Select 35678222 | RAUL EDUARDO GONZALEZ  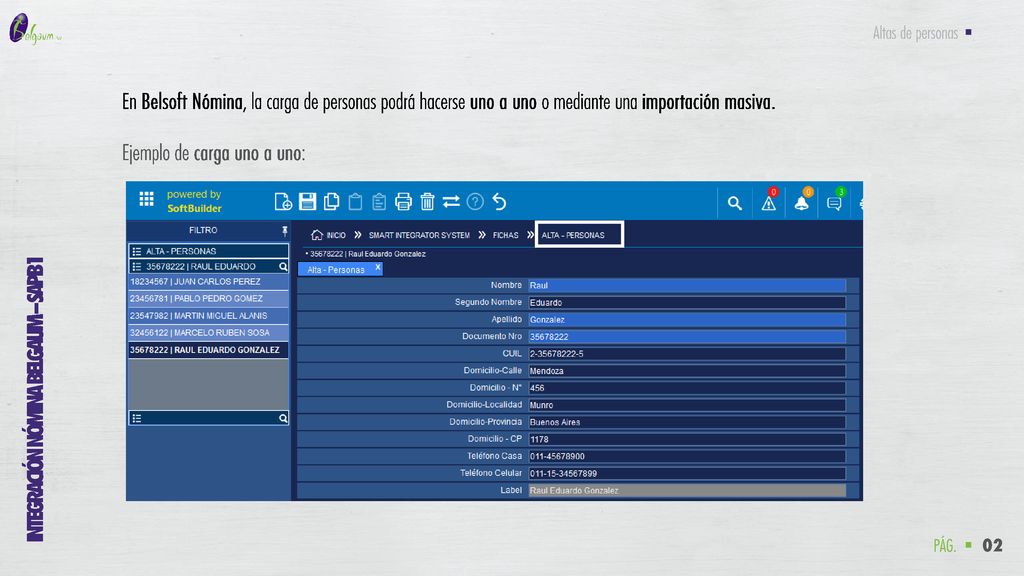[208, 350]
